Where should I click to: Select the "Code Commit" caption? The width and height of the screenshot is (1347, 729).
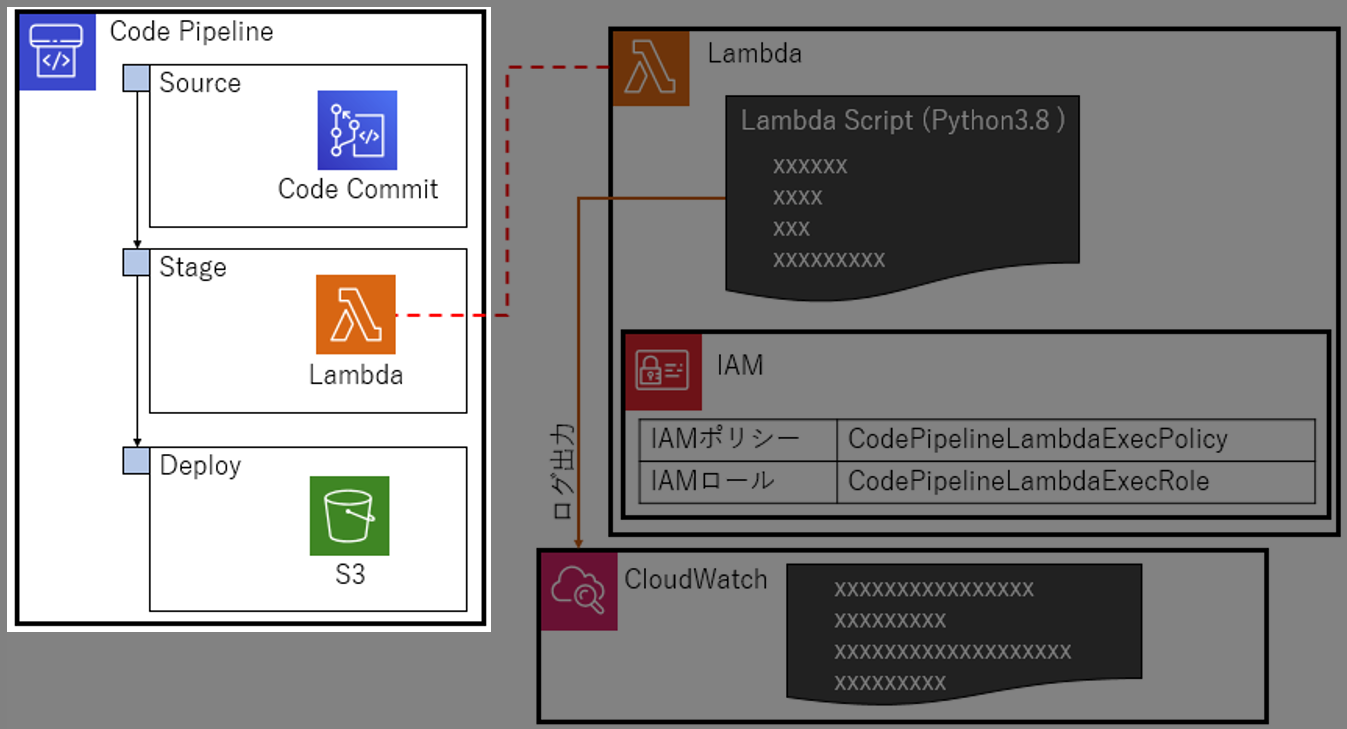[x=358, y=188]
